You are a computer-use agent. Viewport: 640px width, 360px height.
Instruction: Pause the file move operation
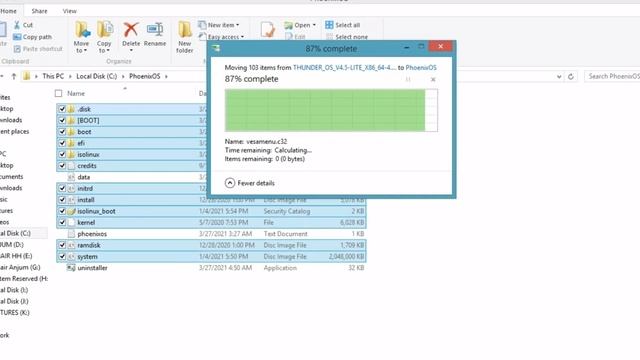pyautogui.click(x=408, y=79)
